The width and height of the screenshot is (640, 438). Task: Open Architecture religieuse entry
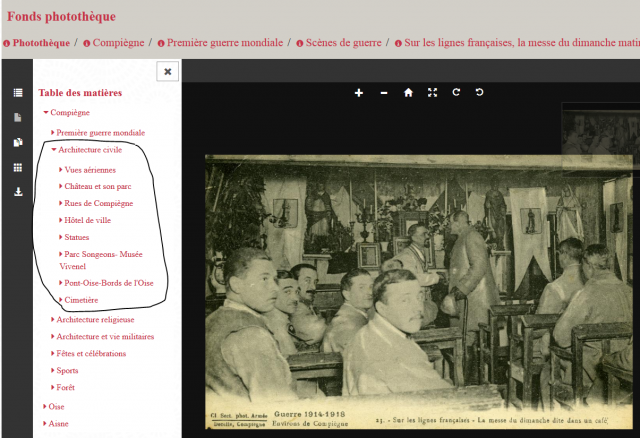[95, 320]
